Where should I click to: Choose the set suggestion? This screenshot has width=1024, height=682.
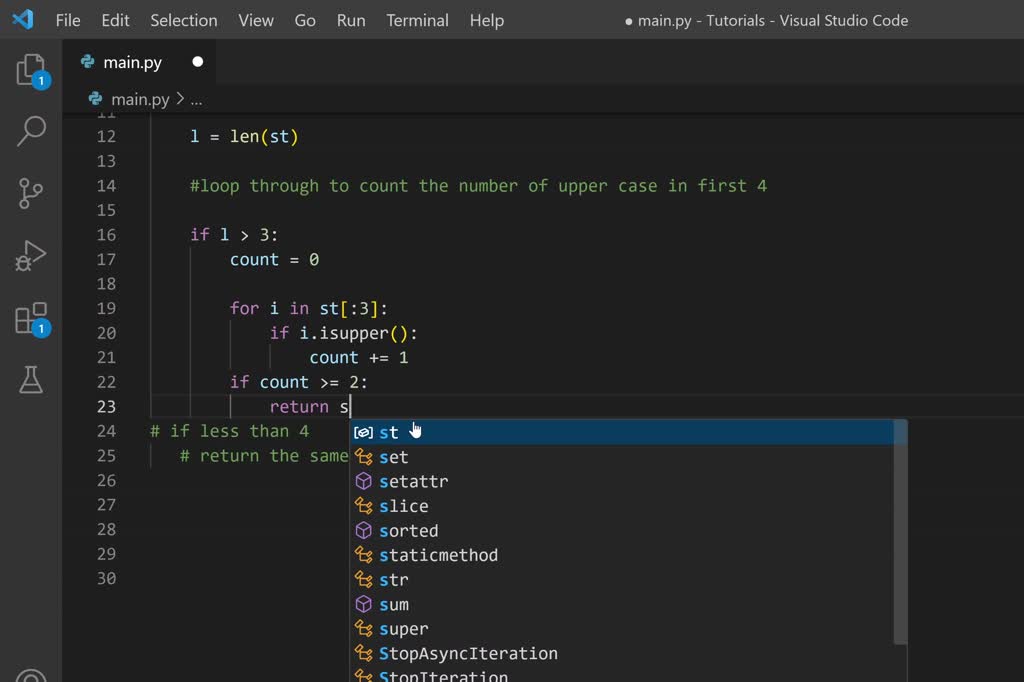(623, 457)
